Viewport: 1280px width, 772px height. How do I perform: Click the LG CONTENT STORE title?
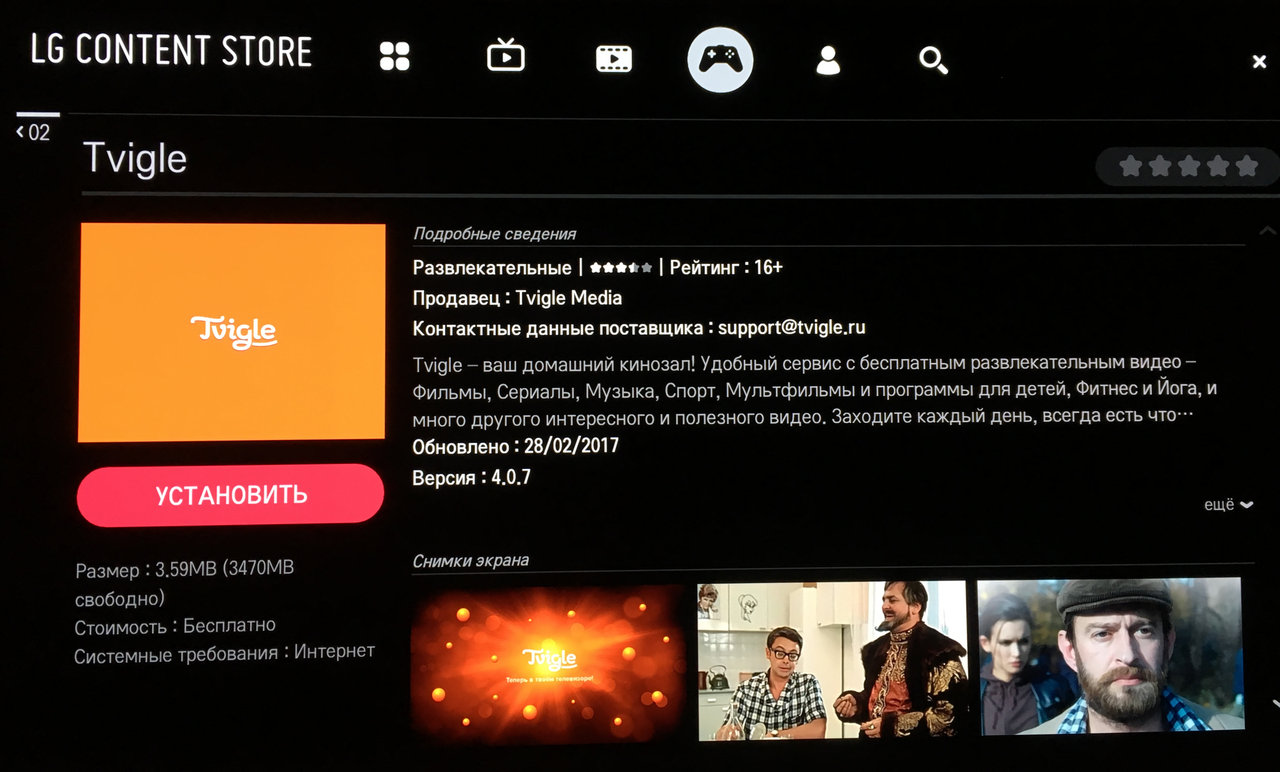pos(171,50)
